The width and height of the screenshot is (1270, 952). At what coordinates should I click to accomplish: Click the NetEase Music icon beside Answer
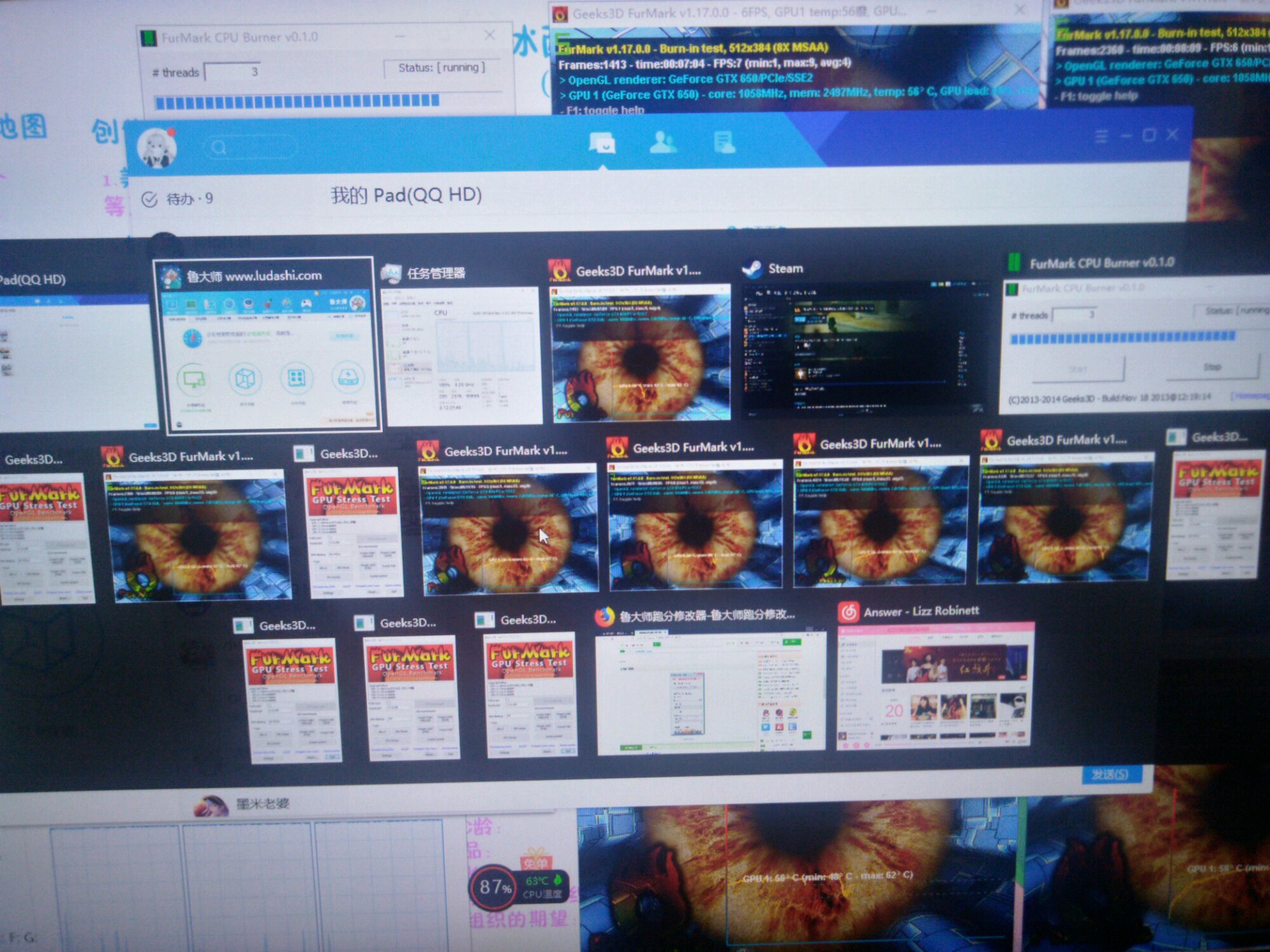tap(849, 612)
